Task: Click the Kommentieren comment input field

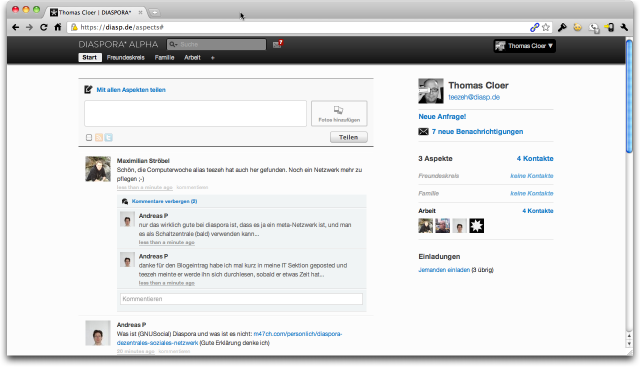Action: tap(241, 299)
